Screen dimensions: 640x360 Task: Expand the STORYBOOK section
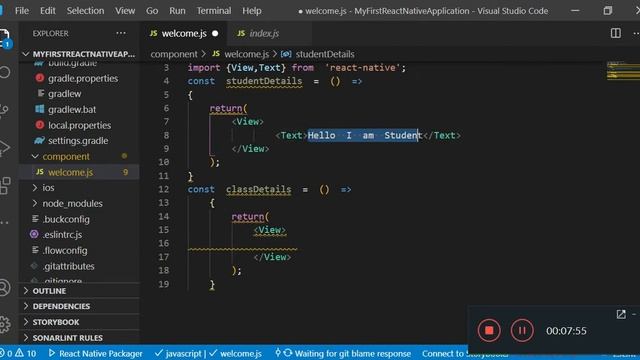coord(79,322)
